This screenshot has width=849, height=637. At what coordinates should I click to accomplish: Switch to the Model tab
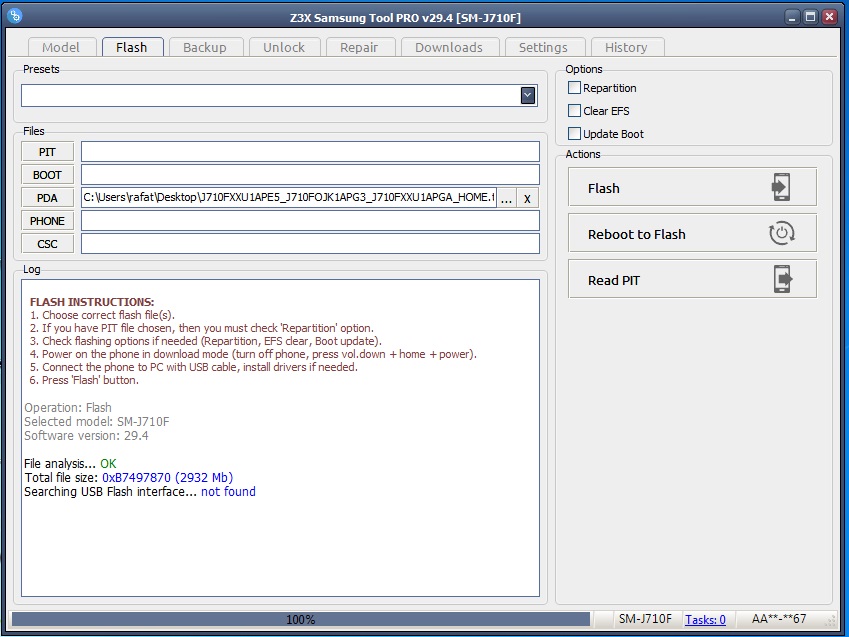point(61,47)
